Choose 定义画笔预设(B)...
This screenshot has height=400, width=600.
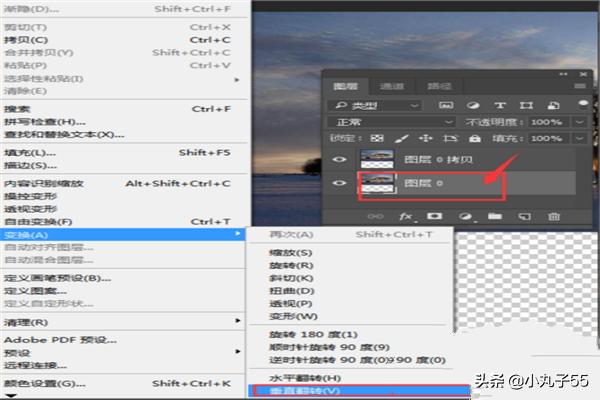point(122,278)
